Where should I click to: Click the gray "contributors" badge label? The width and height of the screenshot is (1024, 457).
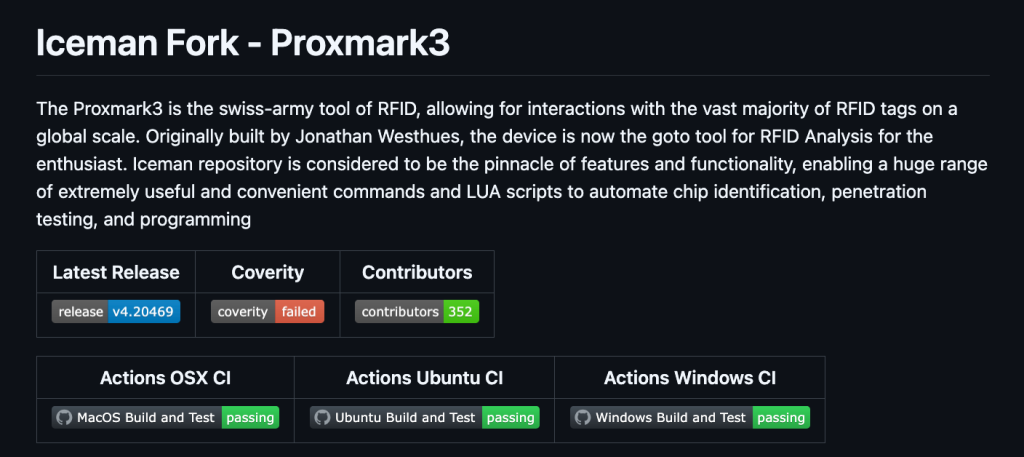pyautogui.click(x=400, y=311)
